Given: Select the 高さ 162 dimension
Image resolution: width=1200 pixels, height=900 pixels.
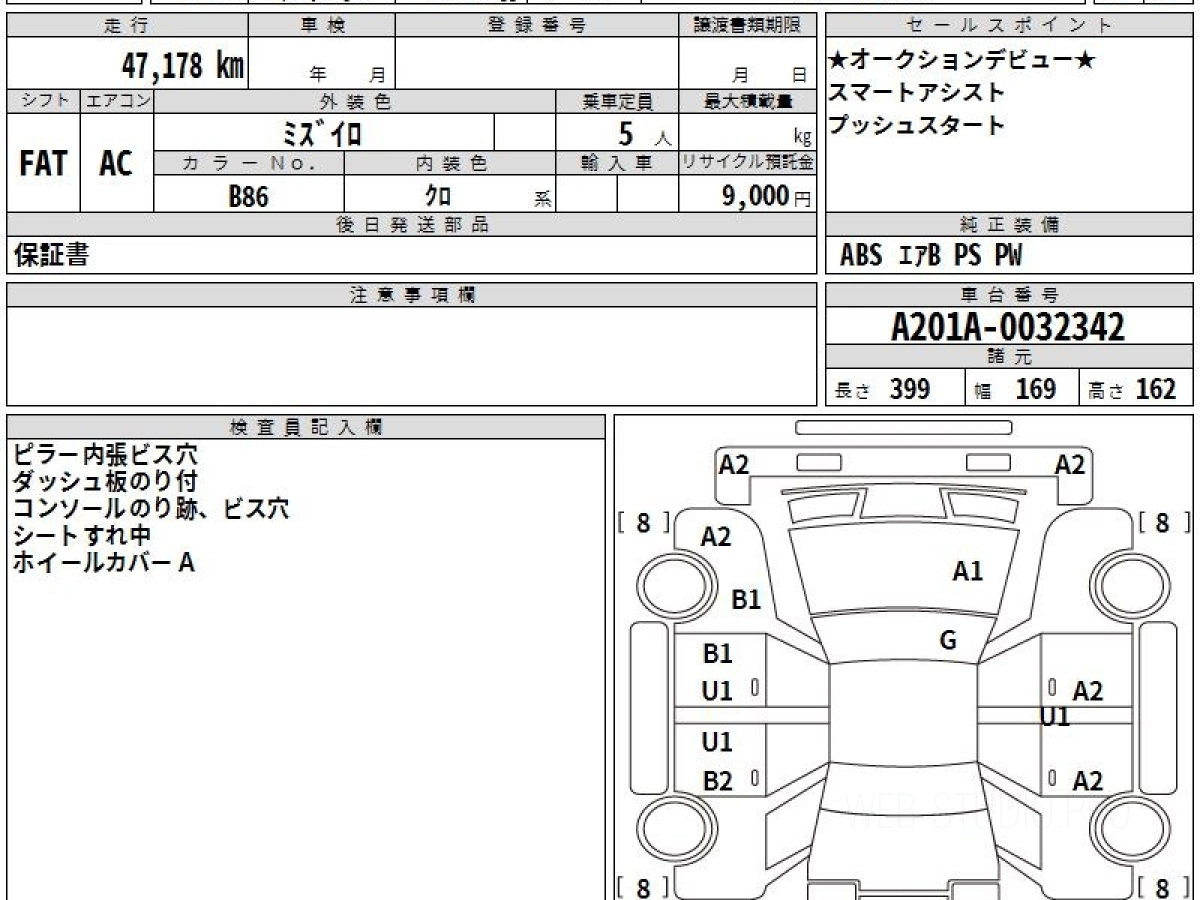Looking at the screenshot, I should 1133,389.
